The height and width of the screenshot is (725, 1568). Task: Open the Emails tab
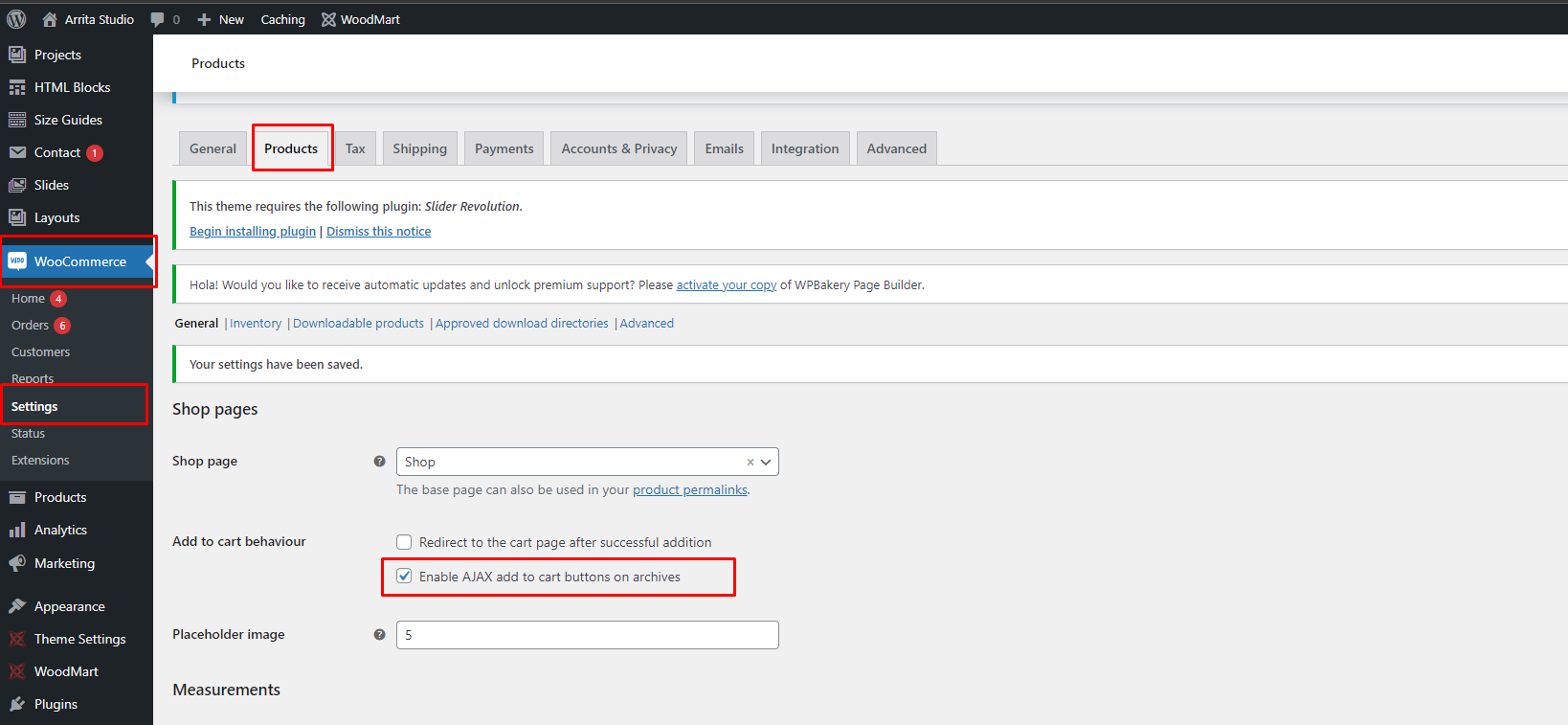pos(725,148)
